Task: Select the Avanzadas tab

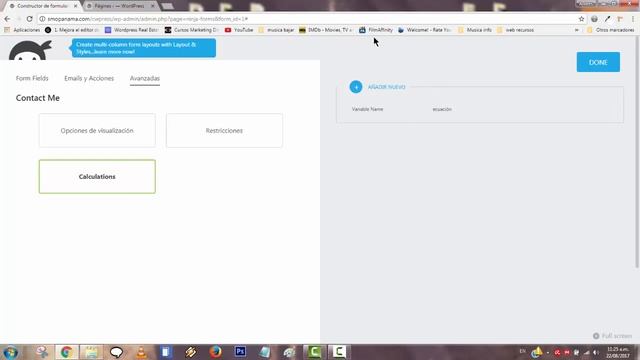Action: click(145, 78)
